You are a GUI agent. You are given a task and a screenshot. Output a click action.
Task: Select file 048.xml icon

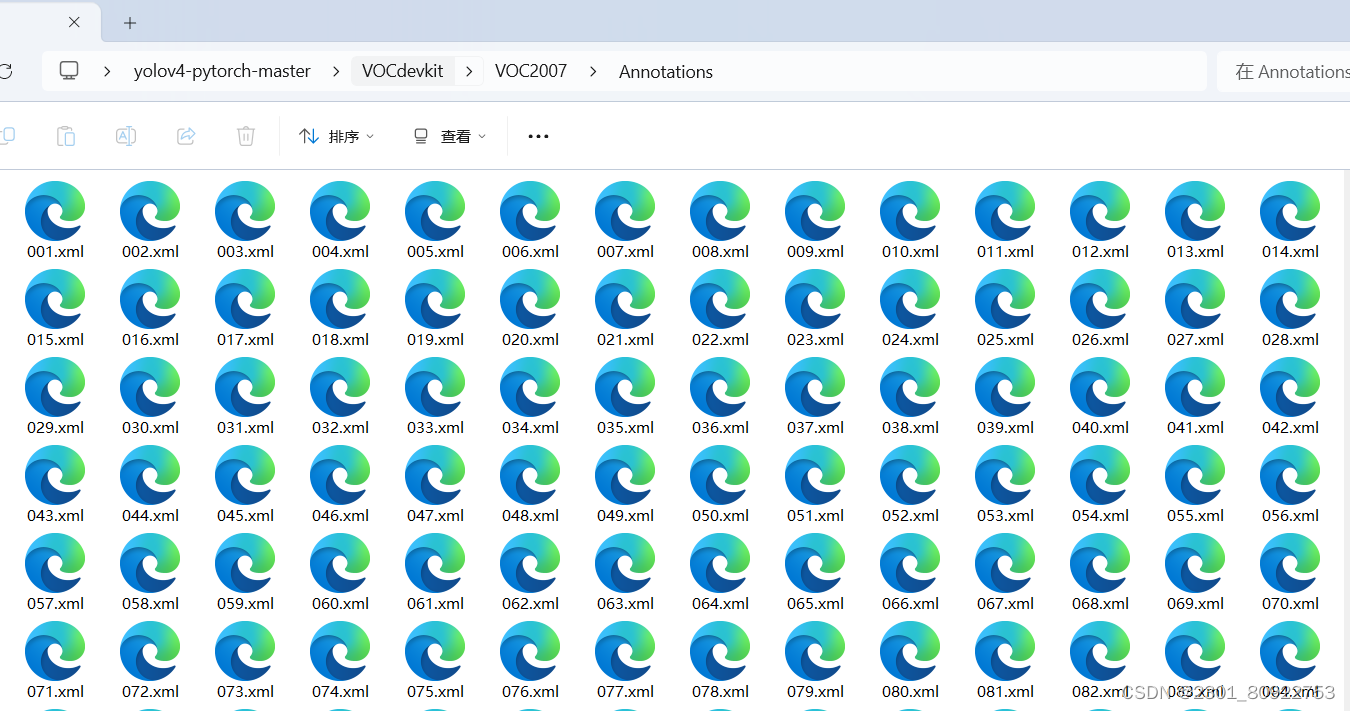click(530, 474)
